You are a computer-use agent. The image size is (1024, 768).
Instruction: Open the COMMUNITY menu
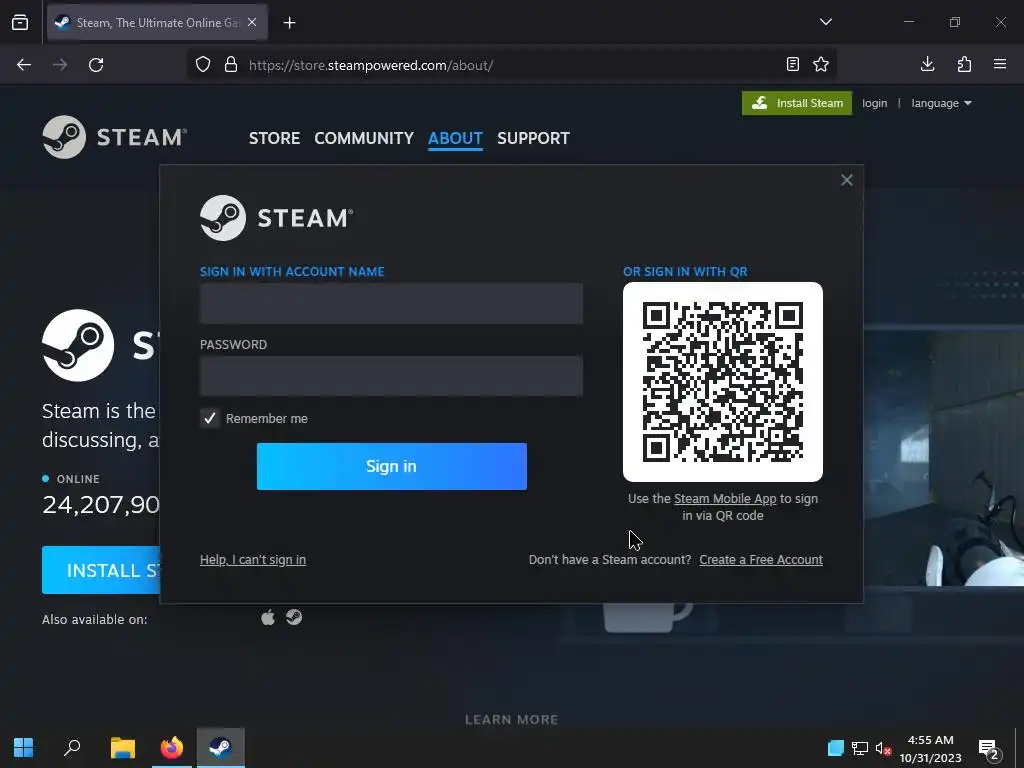[364, 138]
